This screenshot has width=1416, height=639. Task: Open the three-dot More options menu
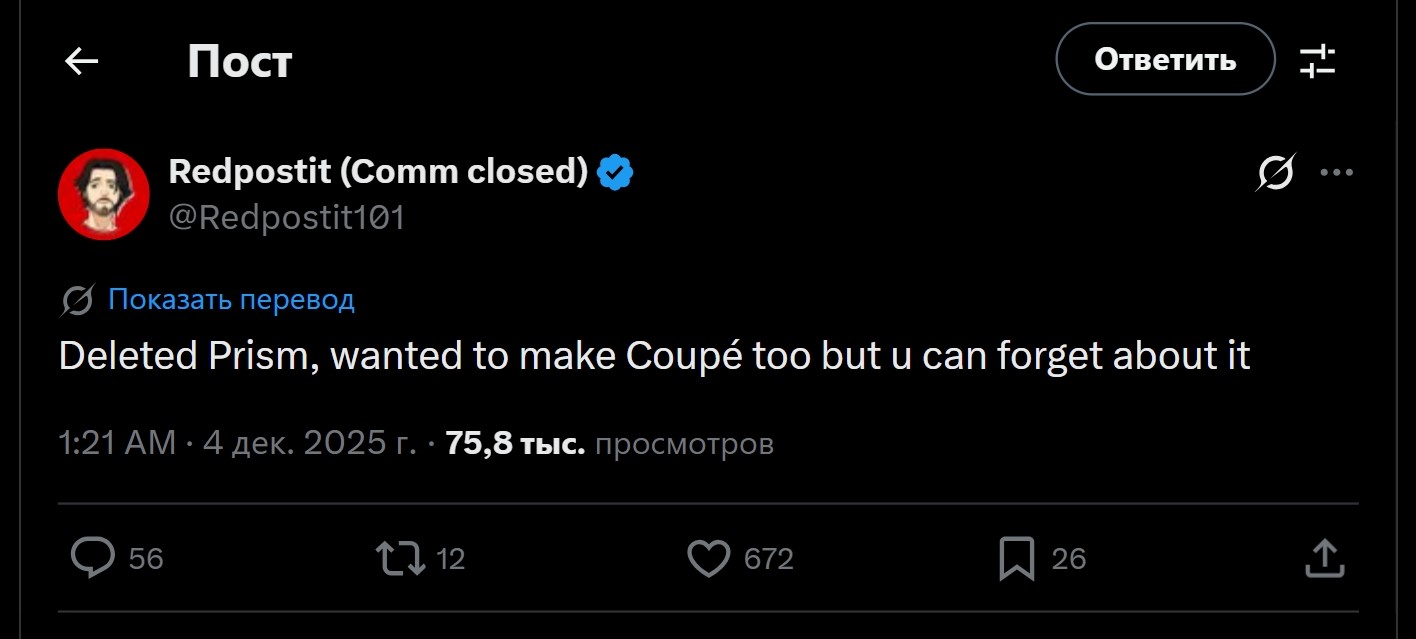(x=1336, y=173)
